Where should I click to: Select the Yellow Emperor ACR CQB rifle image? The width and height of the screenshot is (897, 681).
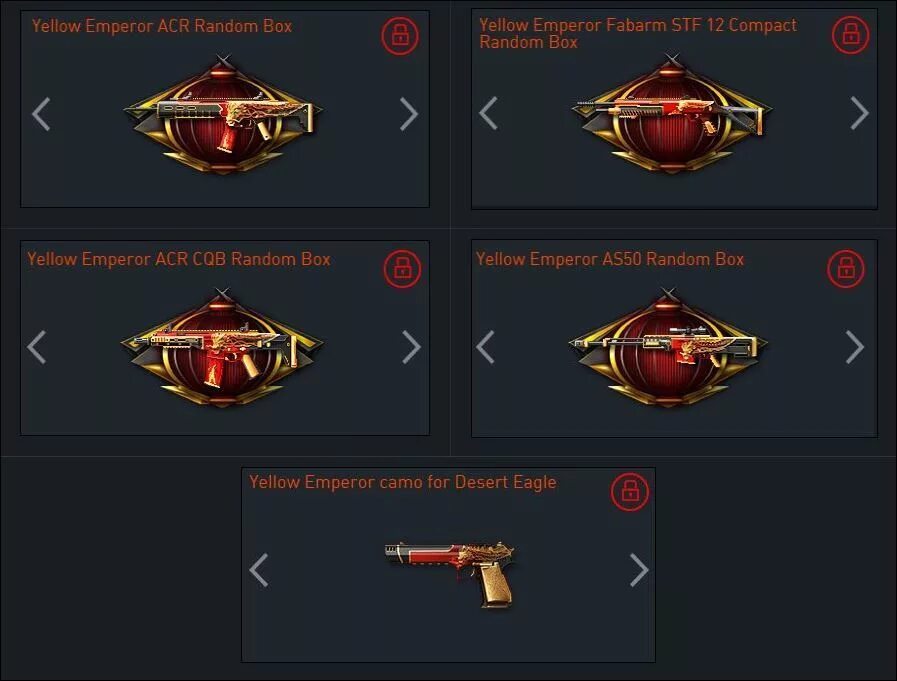click(222, 347)
